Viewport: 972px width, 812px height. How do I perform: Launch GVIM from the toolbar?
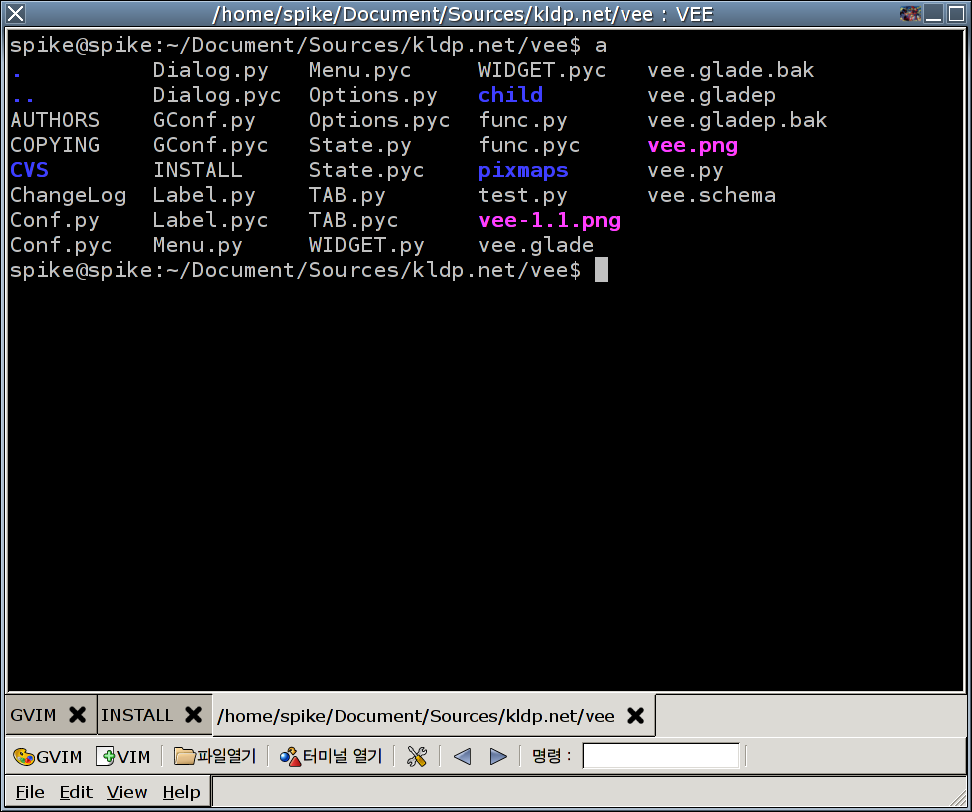pos(47,756)
